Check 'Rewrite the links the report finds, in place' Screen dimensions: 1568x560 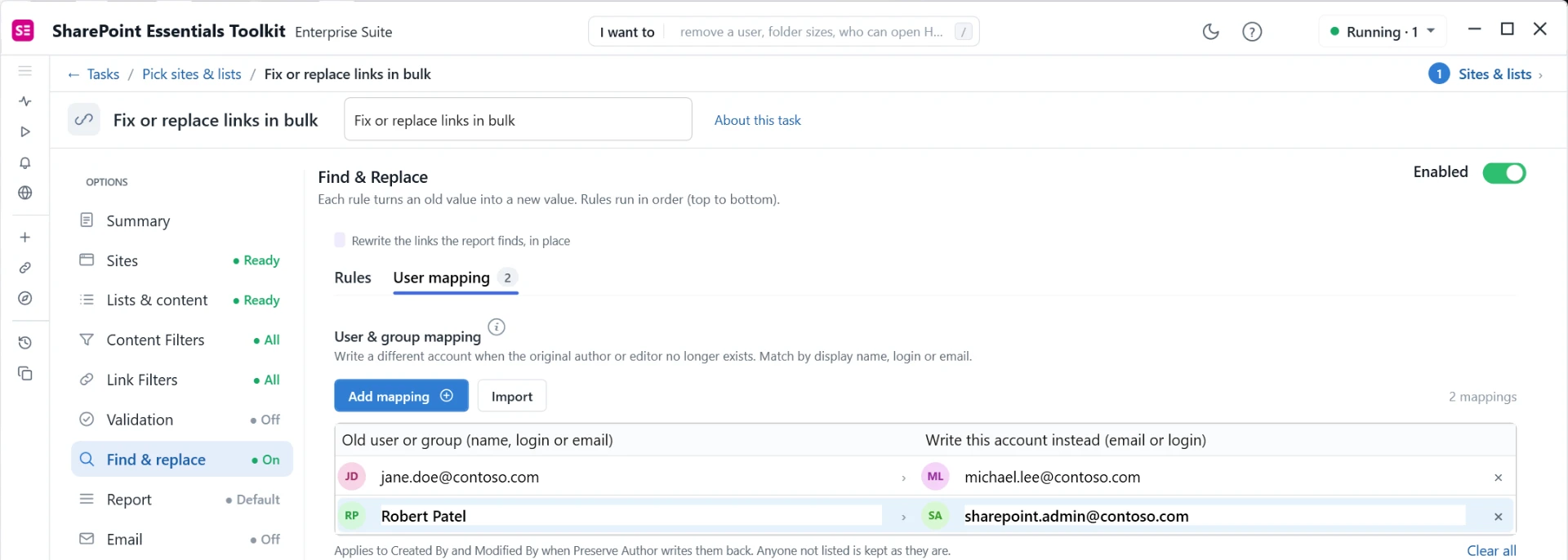click(340, 240)
